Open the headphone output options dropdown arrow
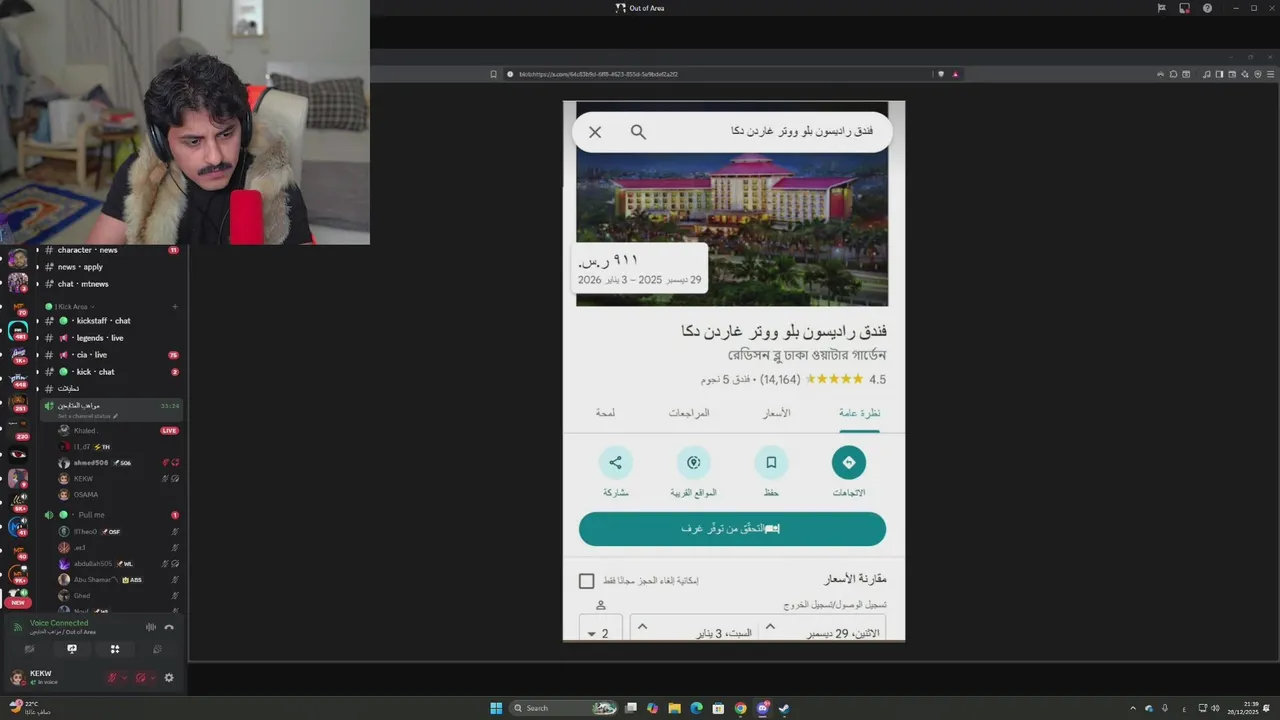This screenshot has height=720, width=1280. pos(153,678)
